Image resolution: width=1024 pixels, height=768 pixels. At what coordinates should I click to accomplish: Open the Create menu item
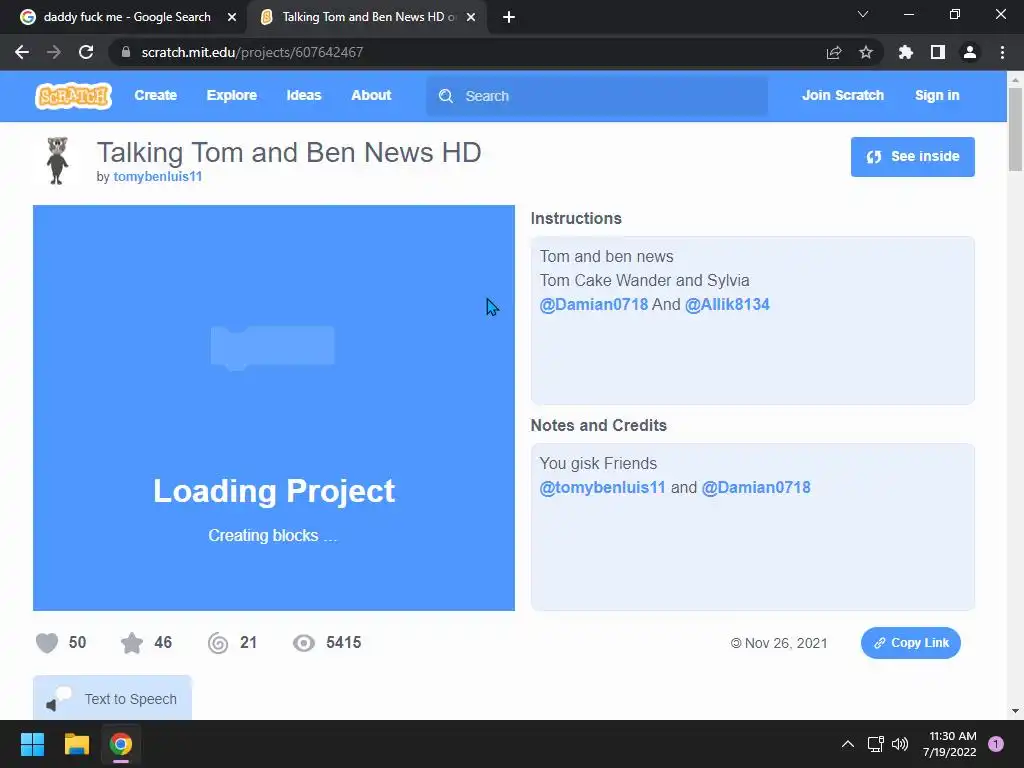click(155, 95)
